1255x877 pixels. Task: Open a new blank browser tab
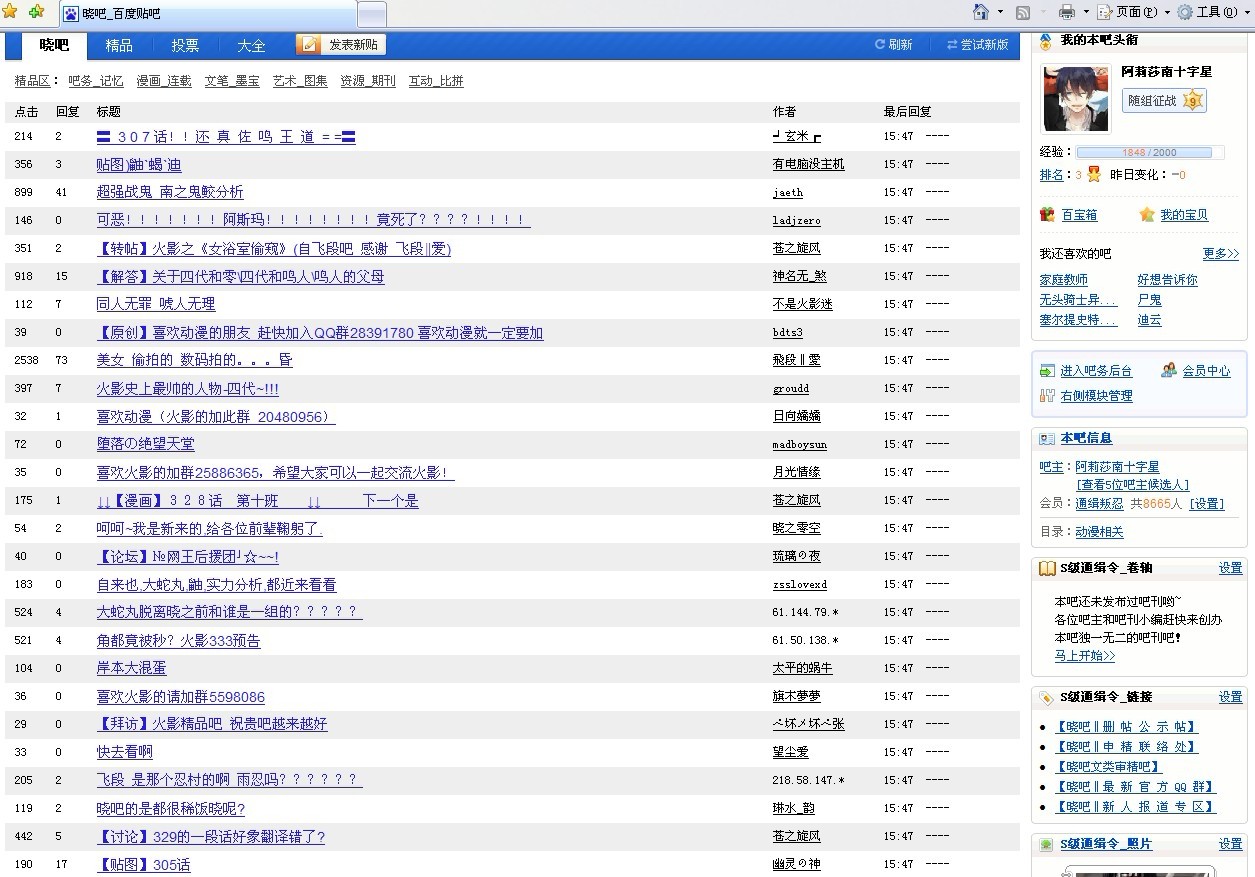click(x=372, y=14)
